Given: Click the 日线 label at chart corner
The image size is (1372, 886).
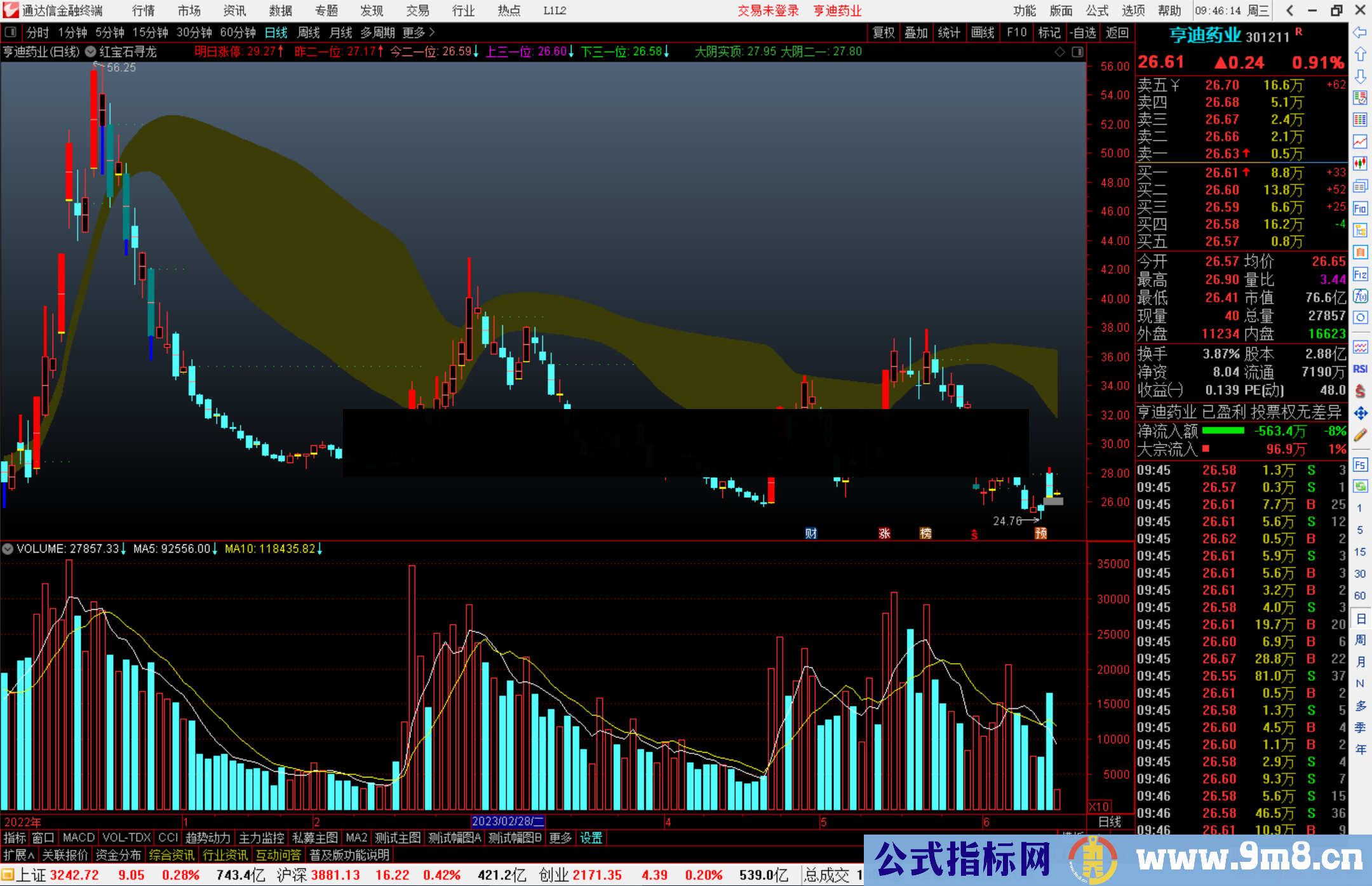Looking at the screenshot, I should (x=1110, y=822).
